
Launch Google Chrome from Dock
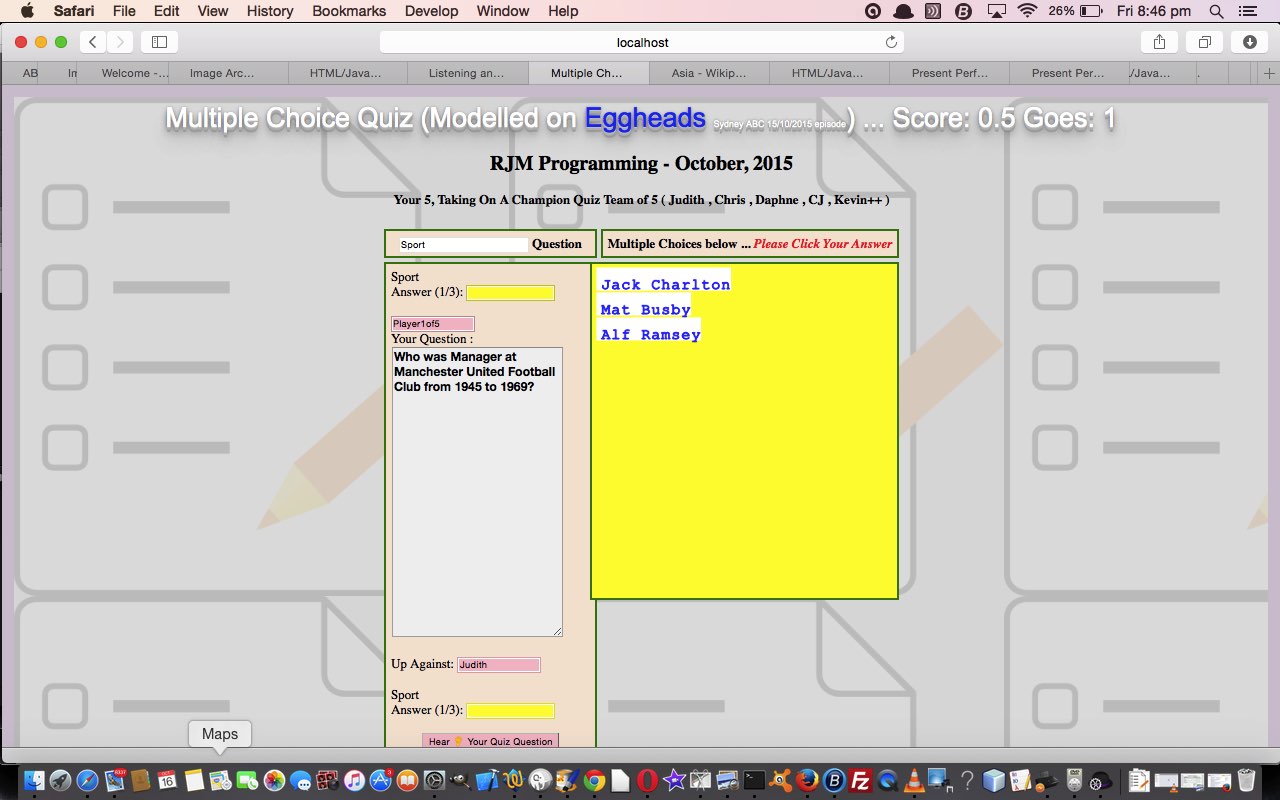tap(594, 781)
